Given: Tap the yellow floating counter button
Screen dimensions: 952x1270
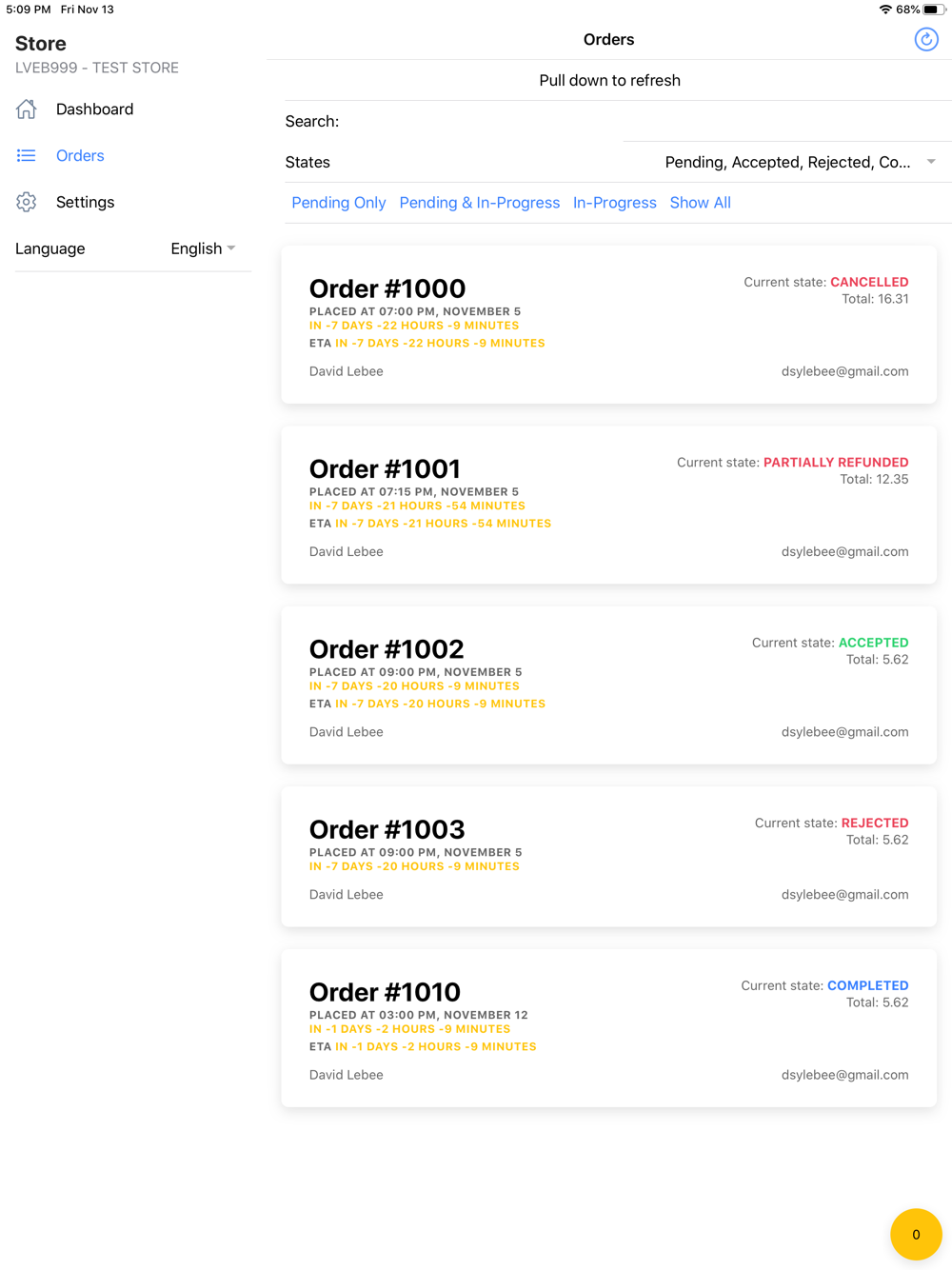Looking at the screenshot, I should point(915,1234).
